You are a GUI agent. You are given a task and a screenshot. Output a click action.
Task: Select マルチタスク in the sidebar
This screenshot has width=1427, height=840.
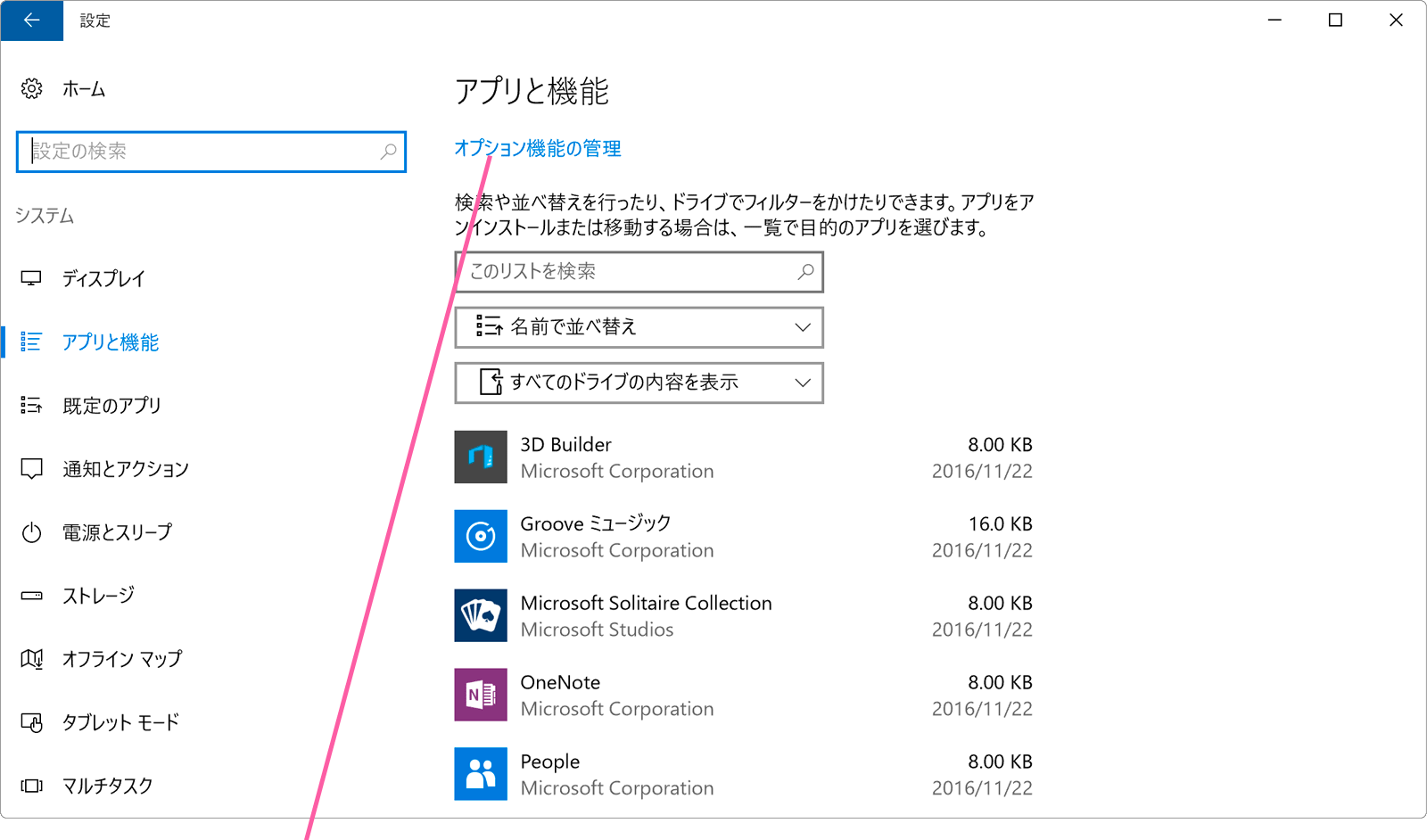[x=107, y=786]
